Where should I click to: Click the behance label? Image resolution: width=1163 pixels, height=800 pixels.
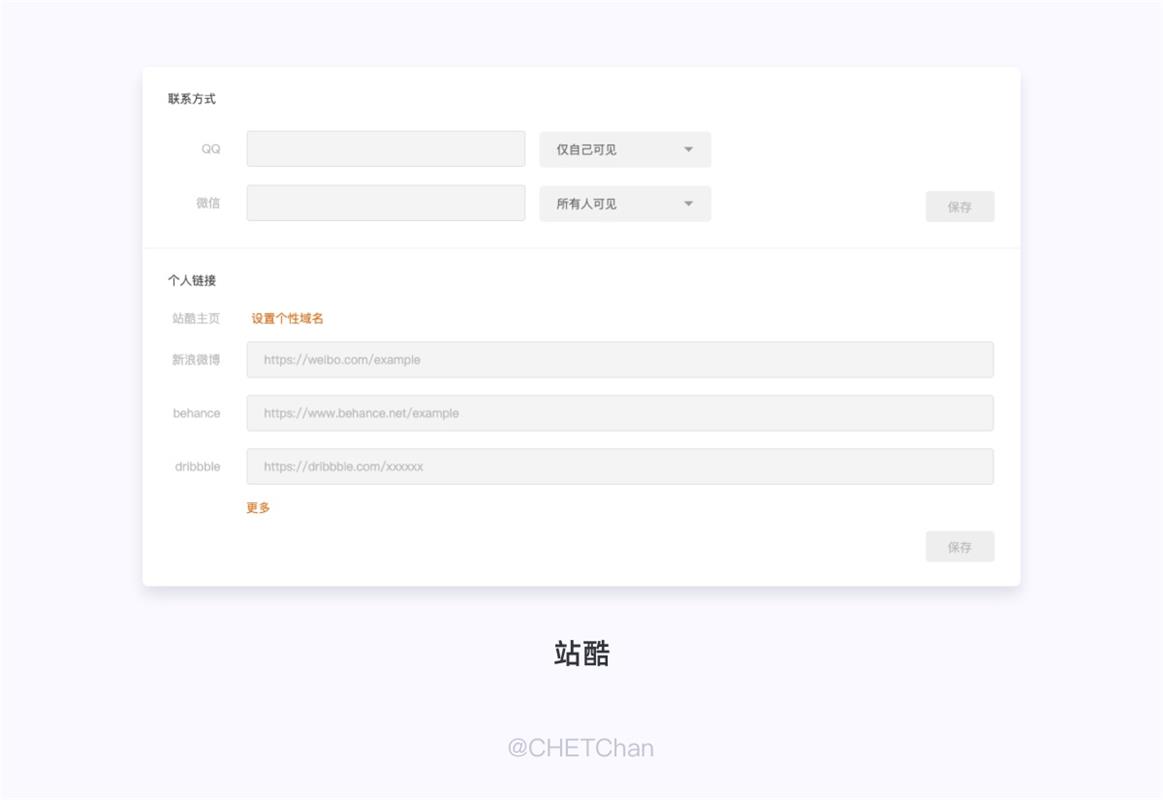coord(197,413)
